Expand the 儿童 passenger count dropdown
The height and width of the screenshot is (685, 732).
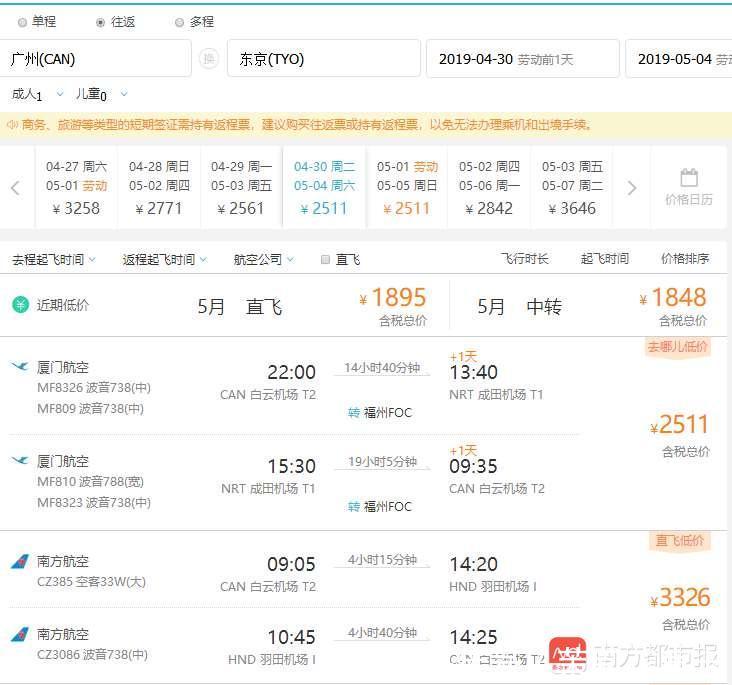[124, 94]
